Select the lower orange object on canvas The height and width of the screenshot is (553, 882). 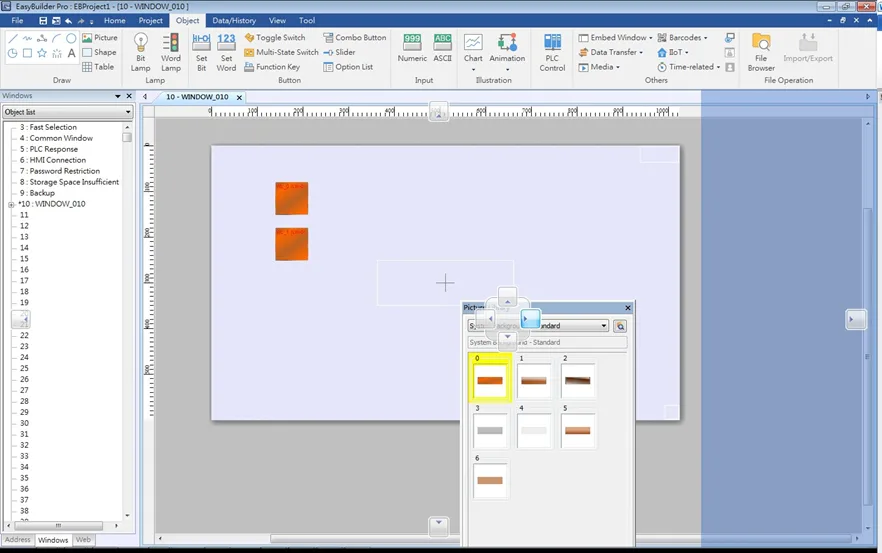pos(291,244)
